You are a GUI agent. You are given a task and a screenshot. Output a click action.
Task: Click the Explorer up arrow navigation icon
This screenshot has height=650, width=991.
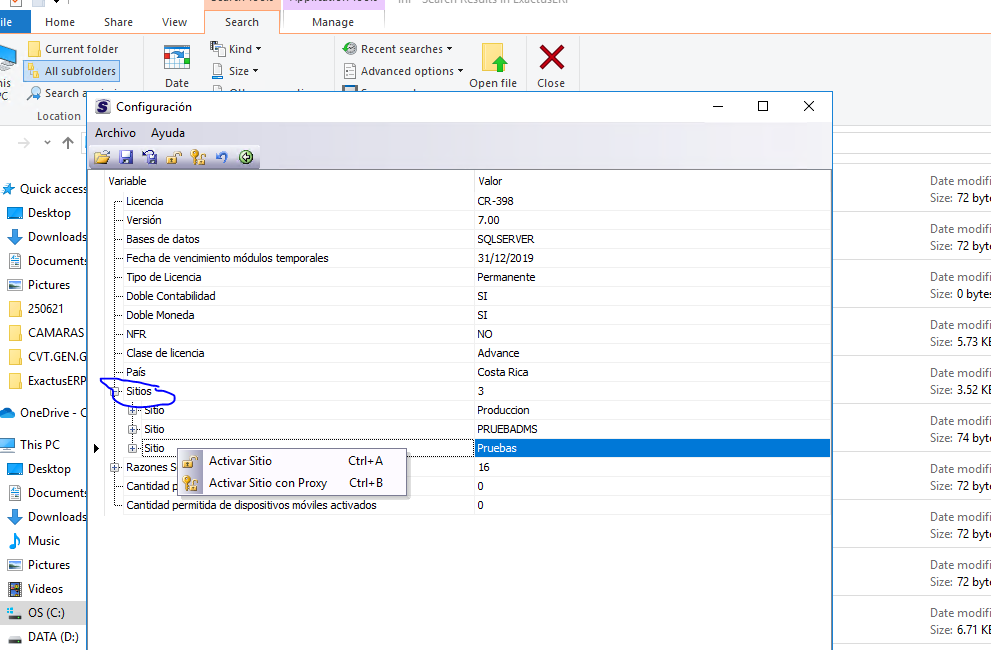(x=68, y=143)
